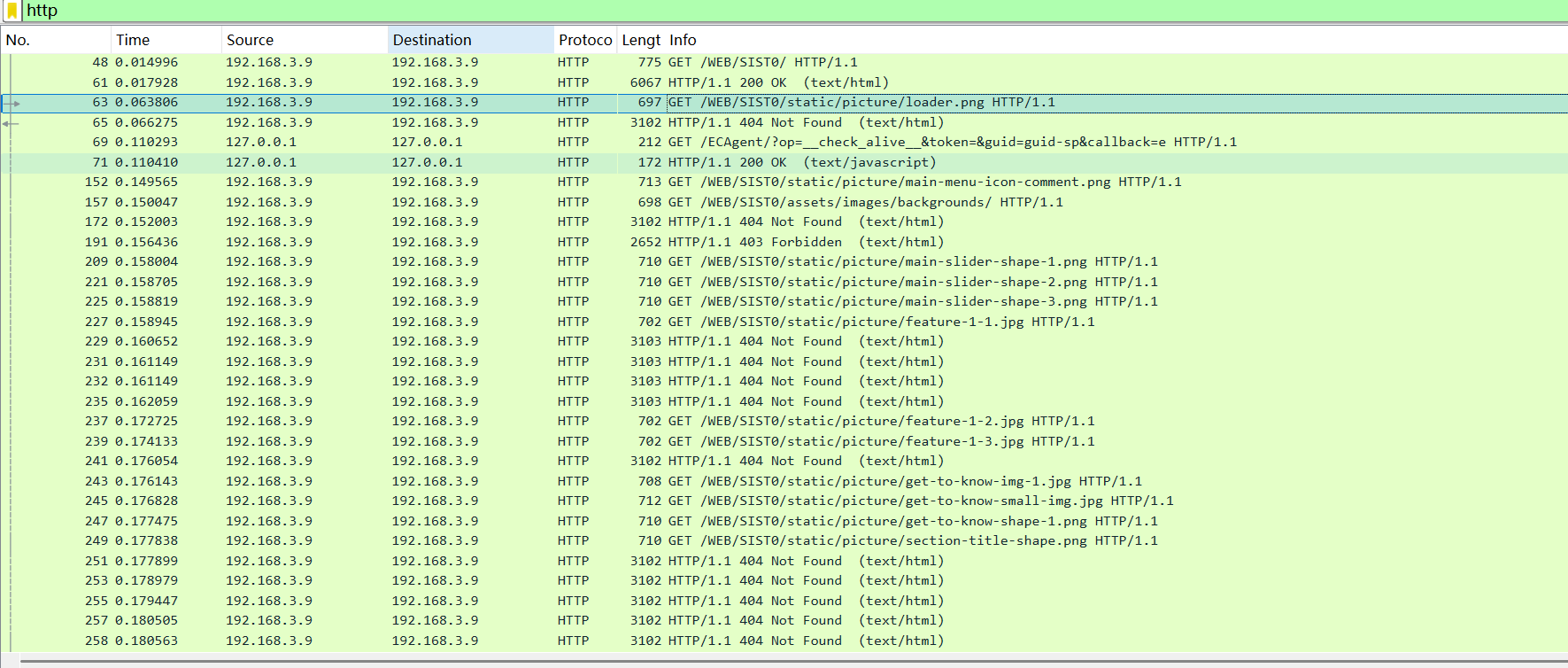Sort by the Destination column header

(x=471, y=40)
